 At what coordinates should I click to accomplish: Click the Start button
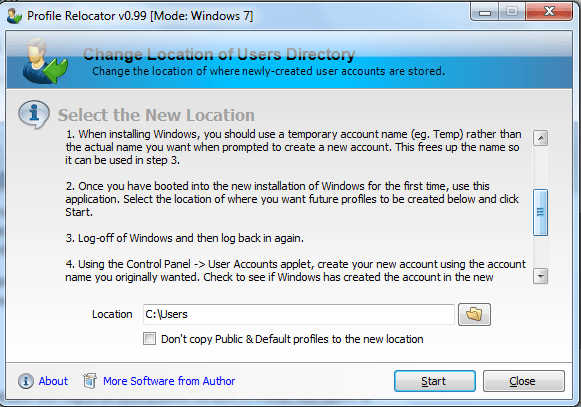point(435,381)
